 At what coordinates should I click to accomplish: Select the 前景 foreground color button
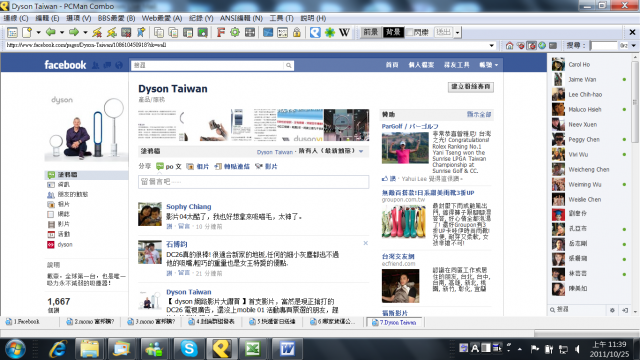[371, 32]
